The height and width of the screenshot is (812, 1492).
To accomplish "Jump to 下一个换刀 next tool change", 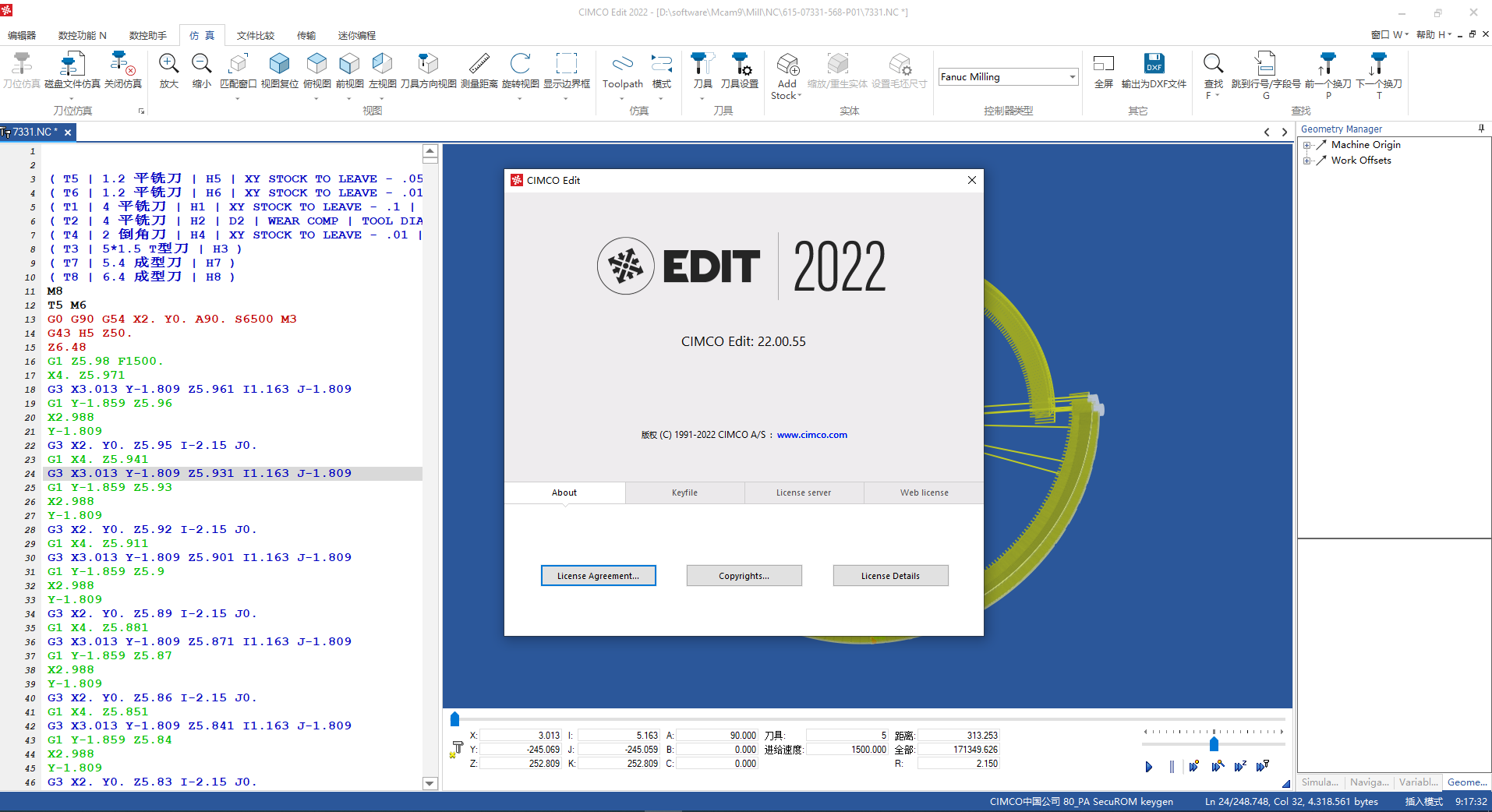I will (x=1378, y=64).
